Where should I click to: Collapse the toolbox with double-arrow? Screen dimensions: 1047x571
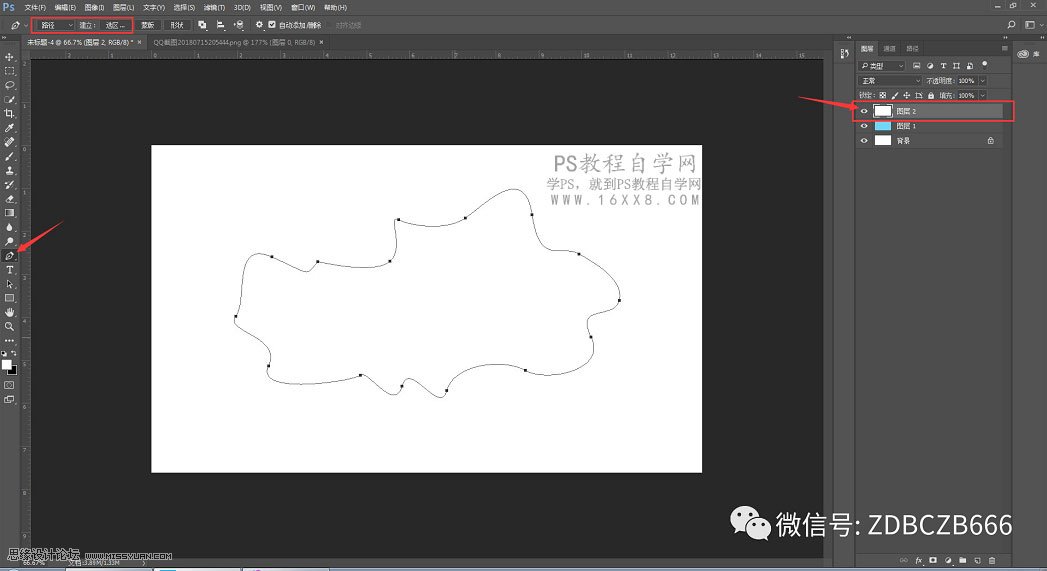point(5,37)
